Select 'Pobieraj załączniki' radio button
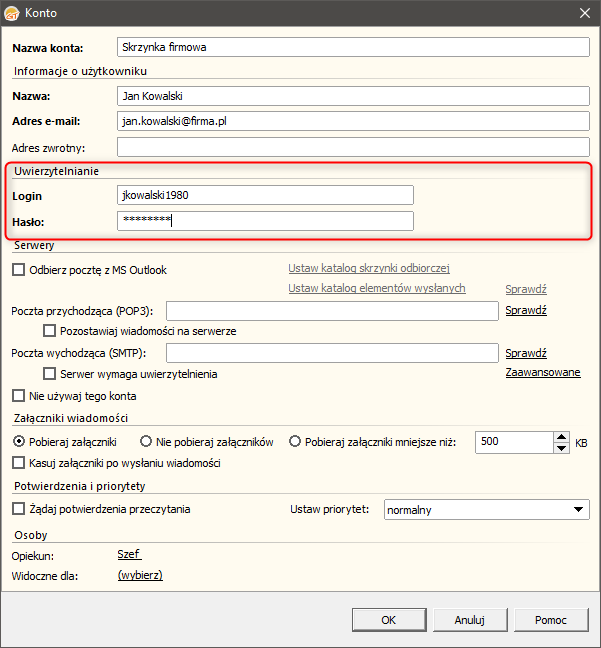This screenshot has height=648, width=601. point(19,441)
